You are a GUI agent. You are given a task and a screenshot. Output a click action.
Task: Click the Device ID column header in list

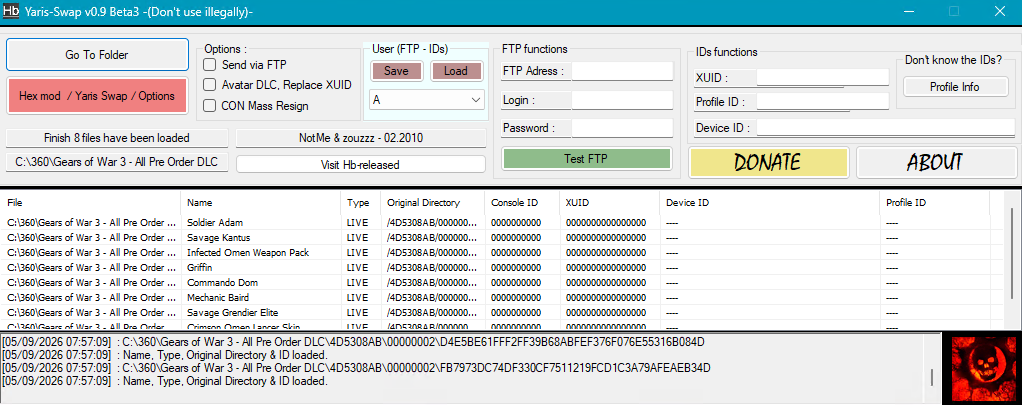pyautogui.click(x=769, y=203)
